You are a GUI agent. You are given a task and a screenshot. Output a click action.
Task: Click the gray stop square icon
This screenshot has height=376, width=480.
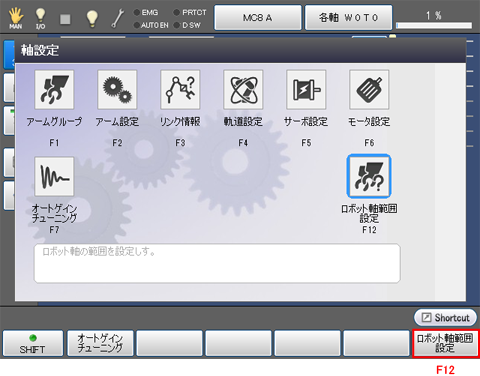[65, 19]
